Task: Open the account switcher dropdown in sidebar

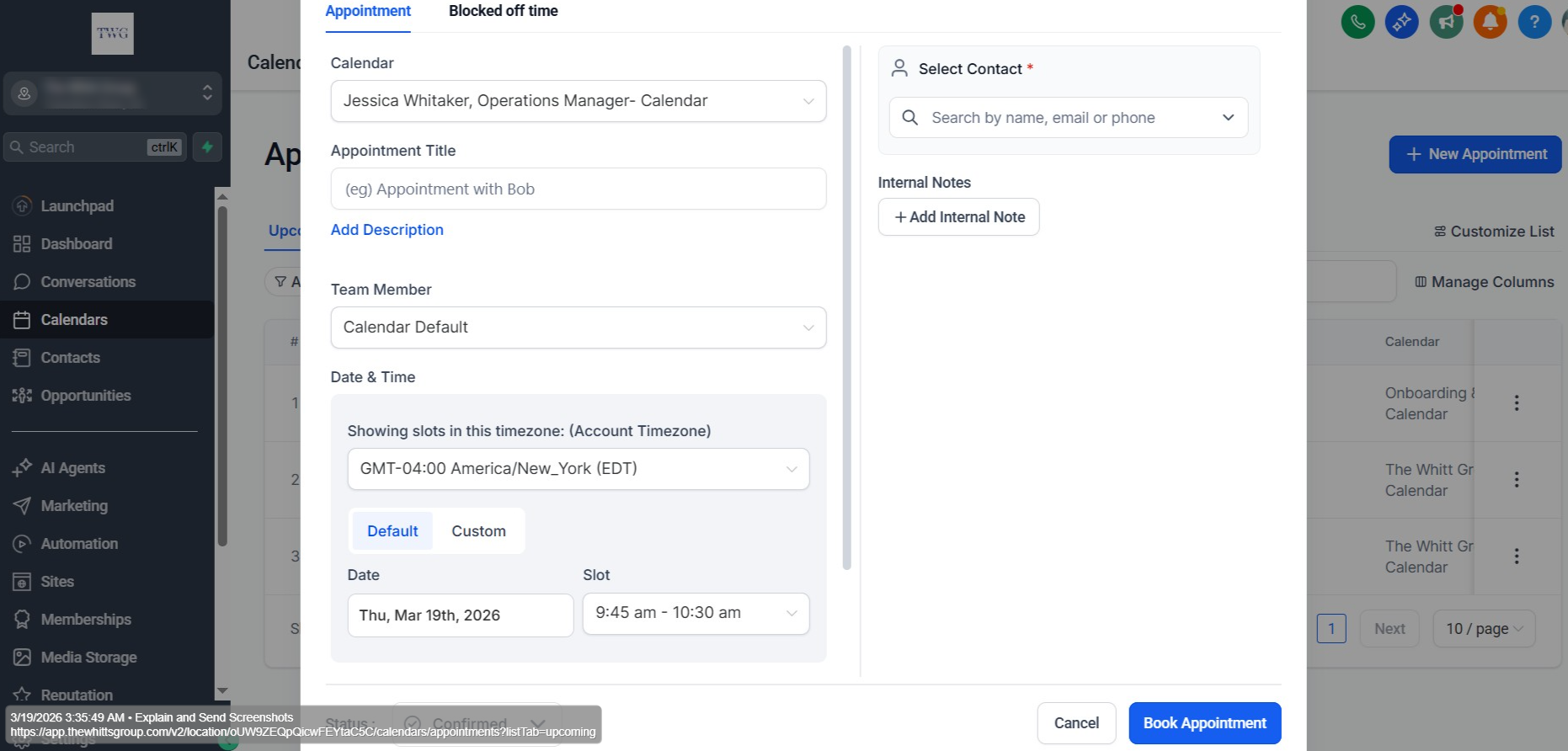Action: pos(113,93)
